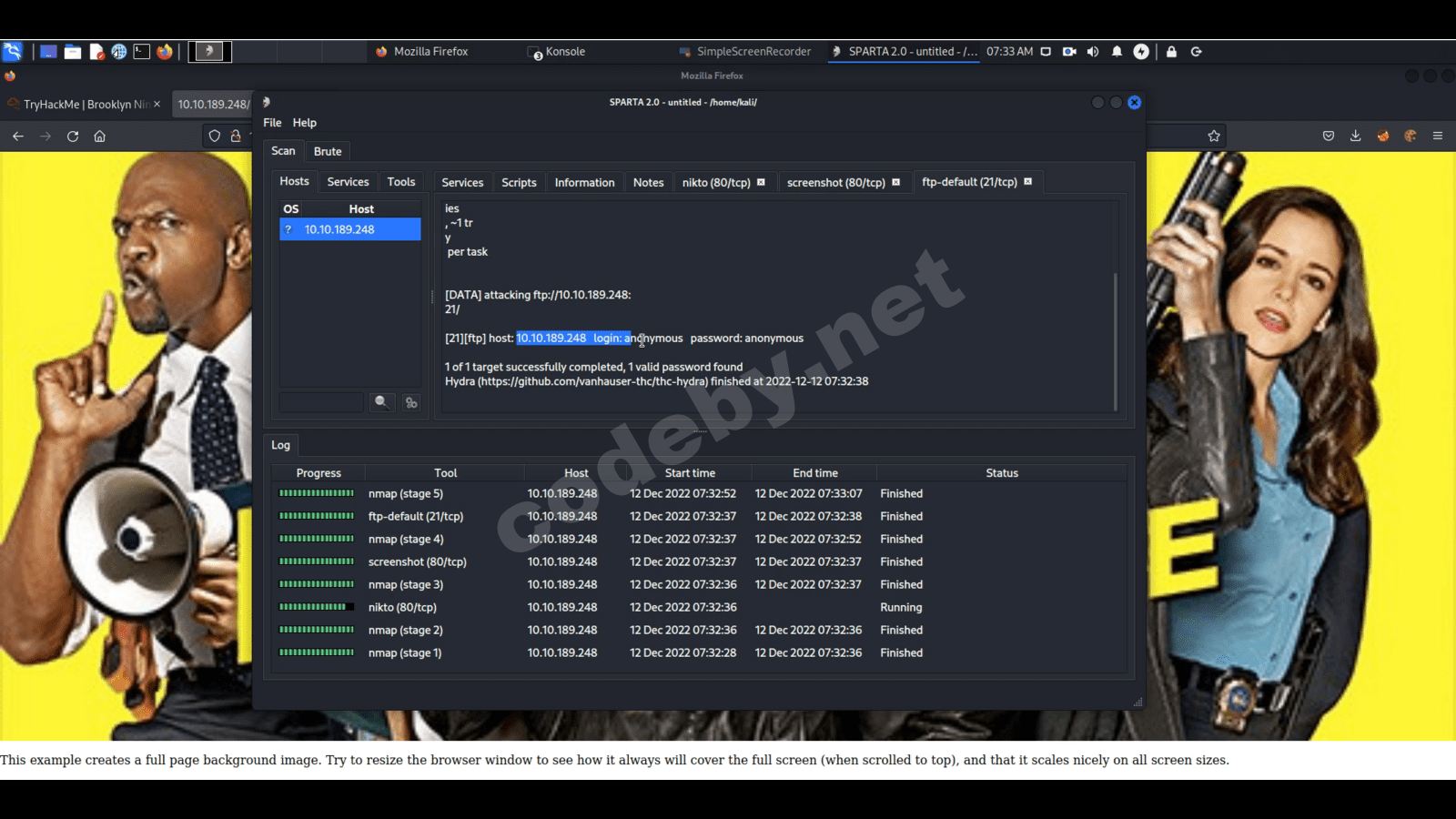
Task: Open the web browser globe launcher
Action: tap(119, 52)
